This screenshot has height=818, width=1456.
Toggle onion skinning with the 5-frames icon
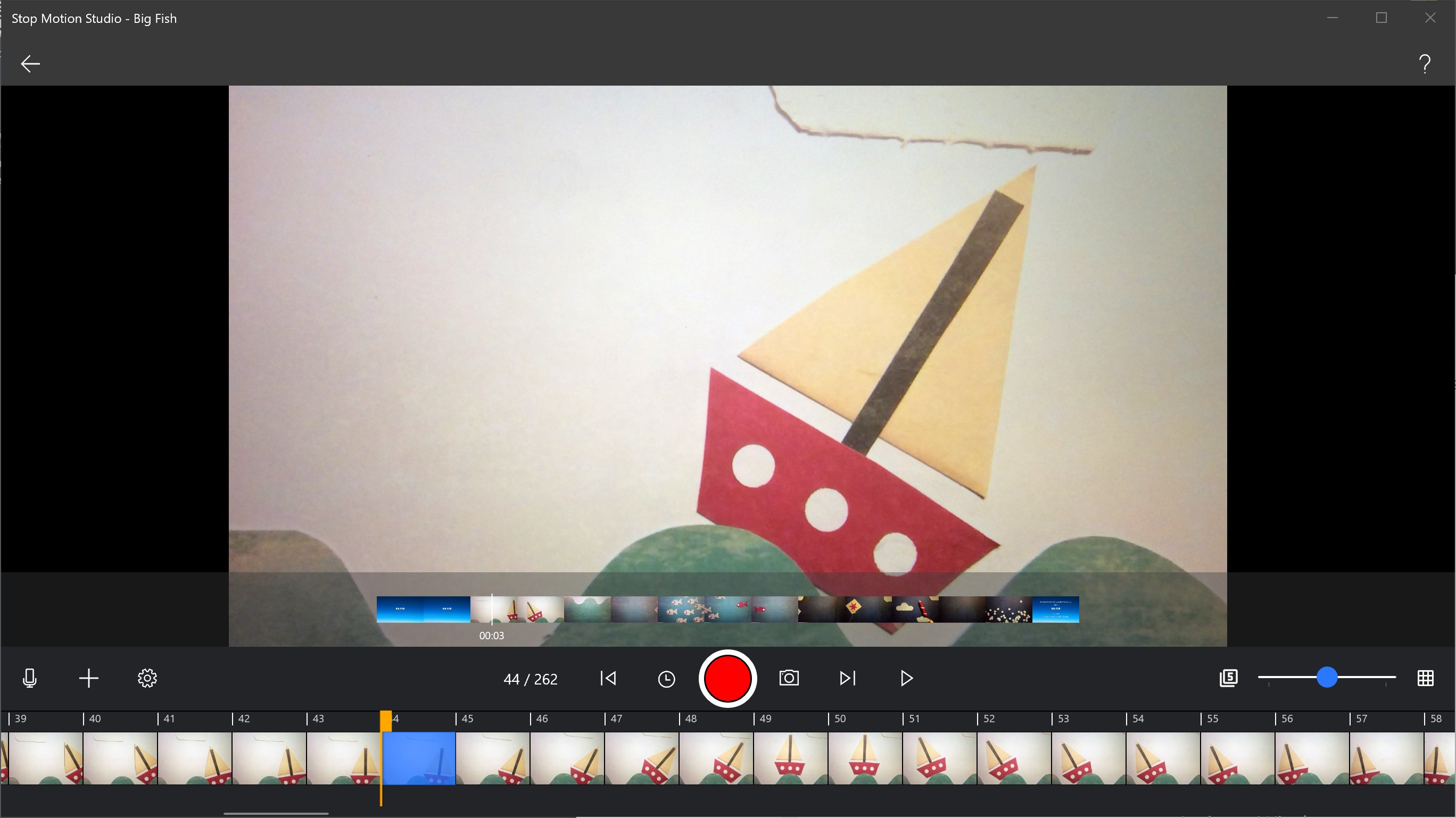click(1228, 678)
